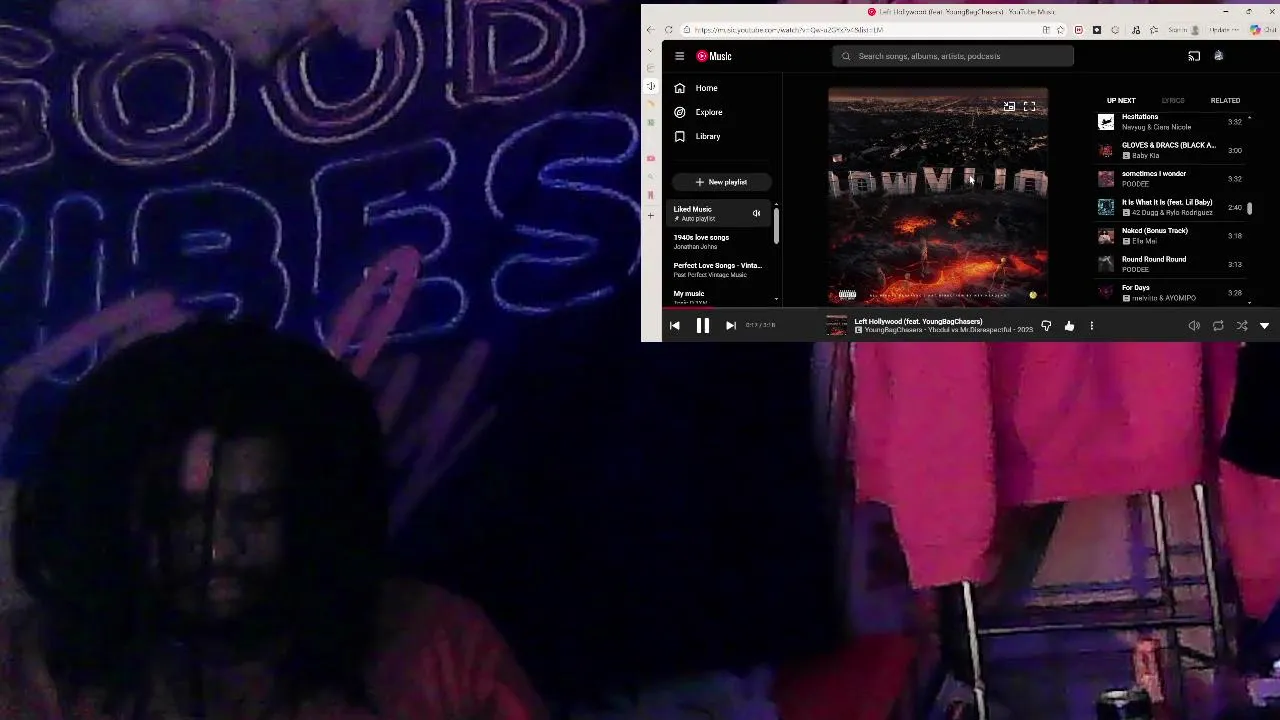Enter fullscreen from album art corner
Image resolution: width=1280 pixels, height=720 pixels.
[x=1029, y=106]
